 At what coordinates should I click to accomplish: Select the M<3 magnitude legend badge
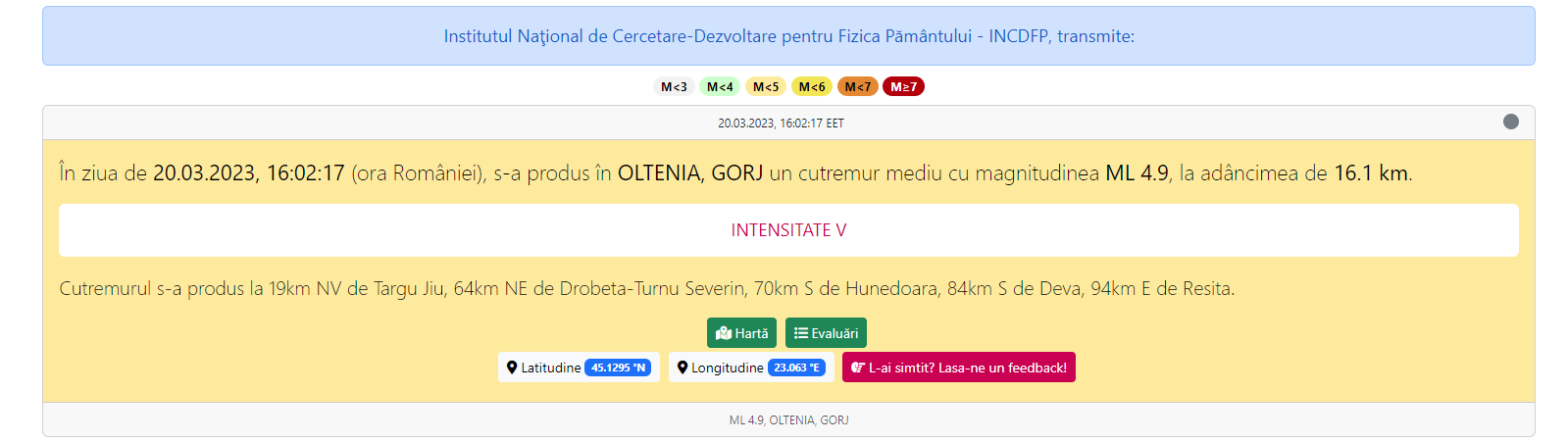click(674, 87)
